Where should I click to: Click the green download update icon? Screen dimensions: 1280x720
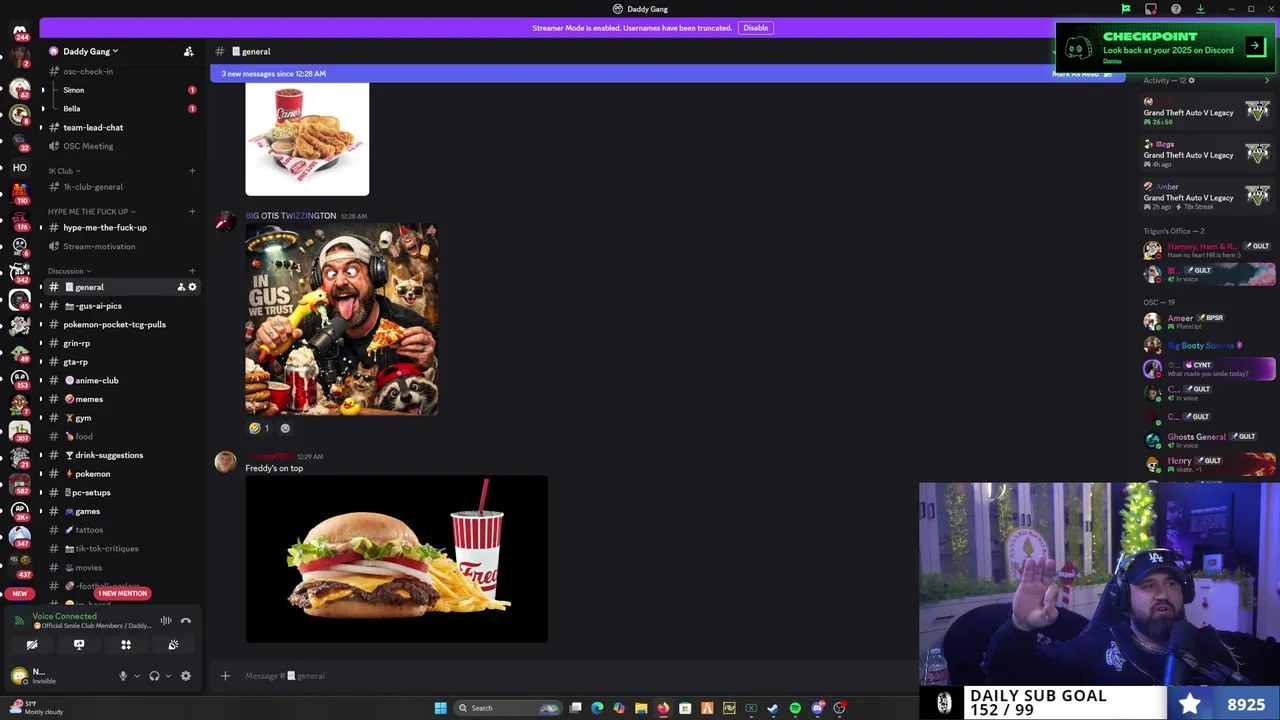(x=1200, y=9)
